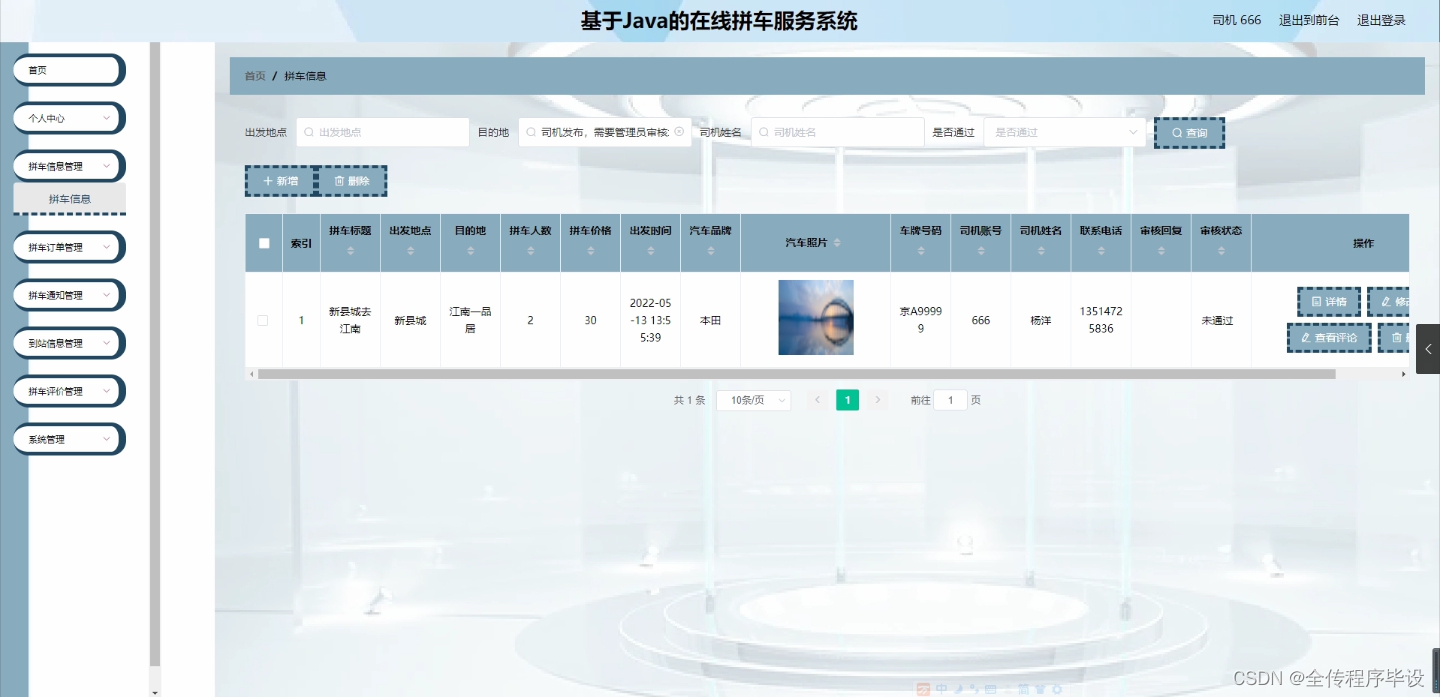Open the 是否通过 filter dropdown
Viewport: 1440px width, 697px height.
pos(1064,132)
